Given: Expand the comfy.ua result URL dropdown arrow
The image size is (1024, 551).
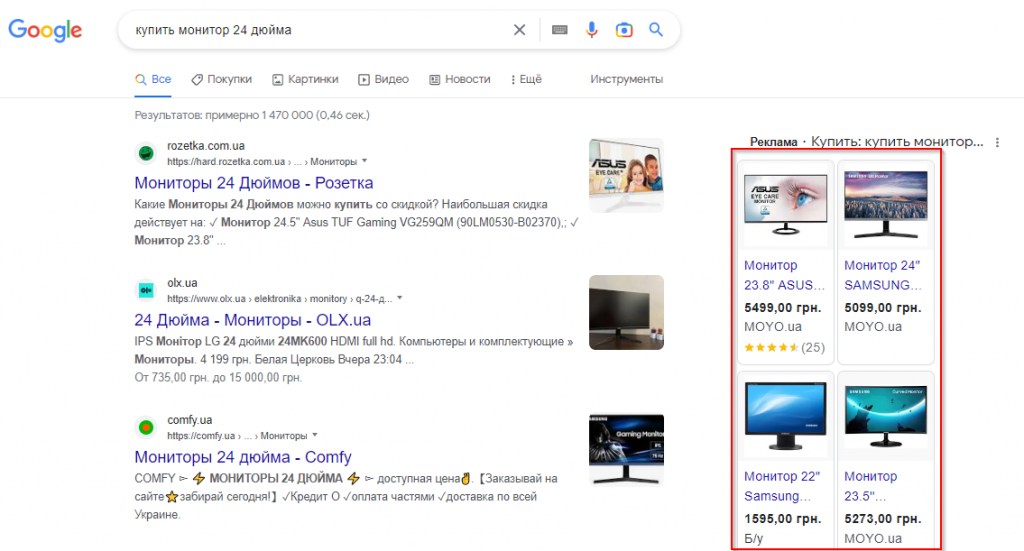Looking at the screenshot, I should point(315,435).
